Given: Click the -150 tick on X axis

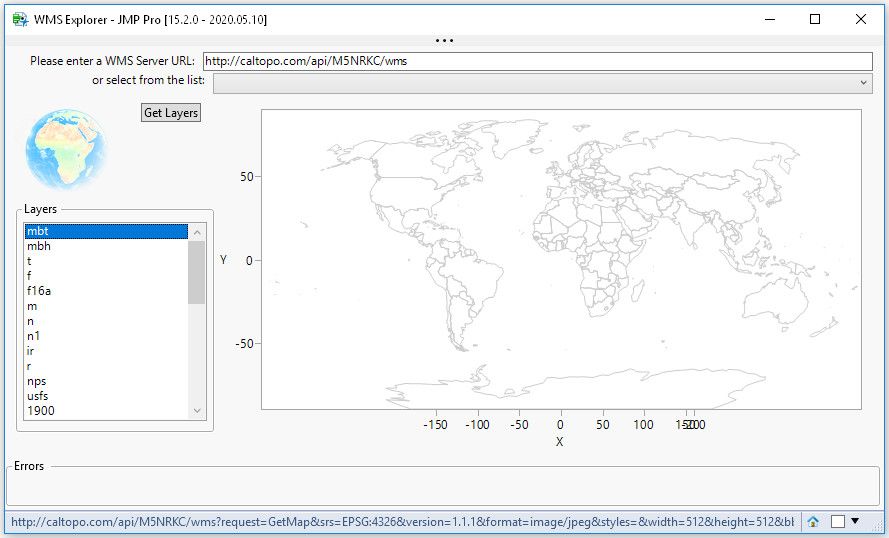Looking at the screenshot, I should (435, 425).
